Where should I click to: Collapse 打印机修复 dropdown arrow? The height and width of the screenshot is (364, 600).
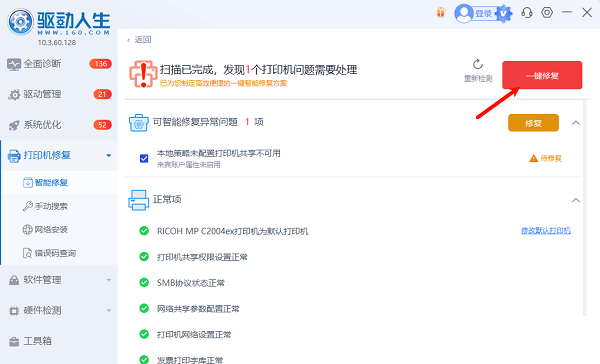(x=109, y=155)
